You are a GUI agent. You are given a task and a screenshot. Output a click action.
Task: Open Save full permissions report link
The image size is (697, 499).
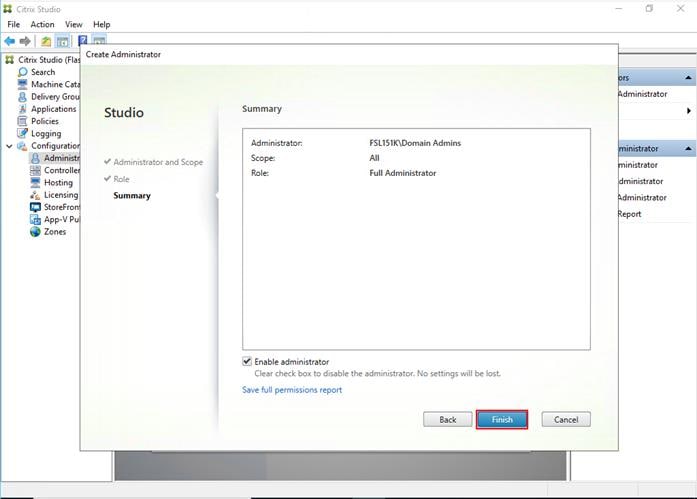(292, 390)
